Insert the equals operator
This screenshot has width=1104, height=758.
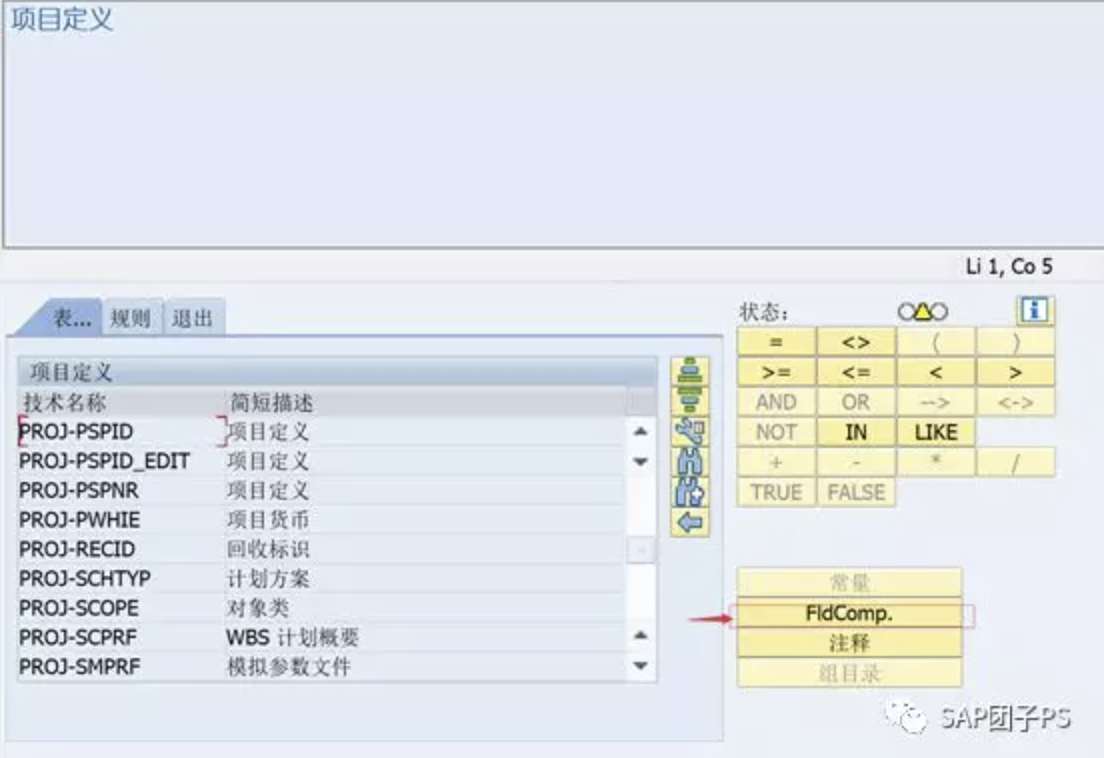coord(776,342)
